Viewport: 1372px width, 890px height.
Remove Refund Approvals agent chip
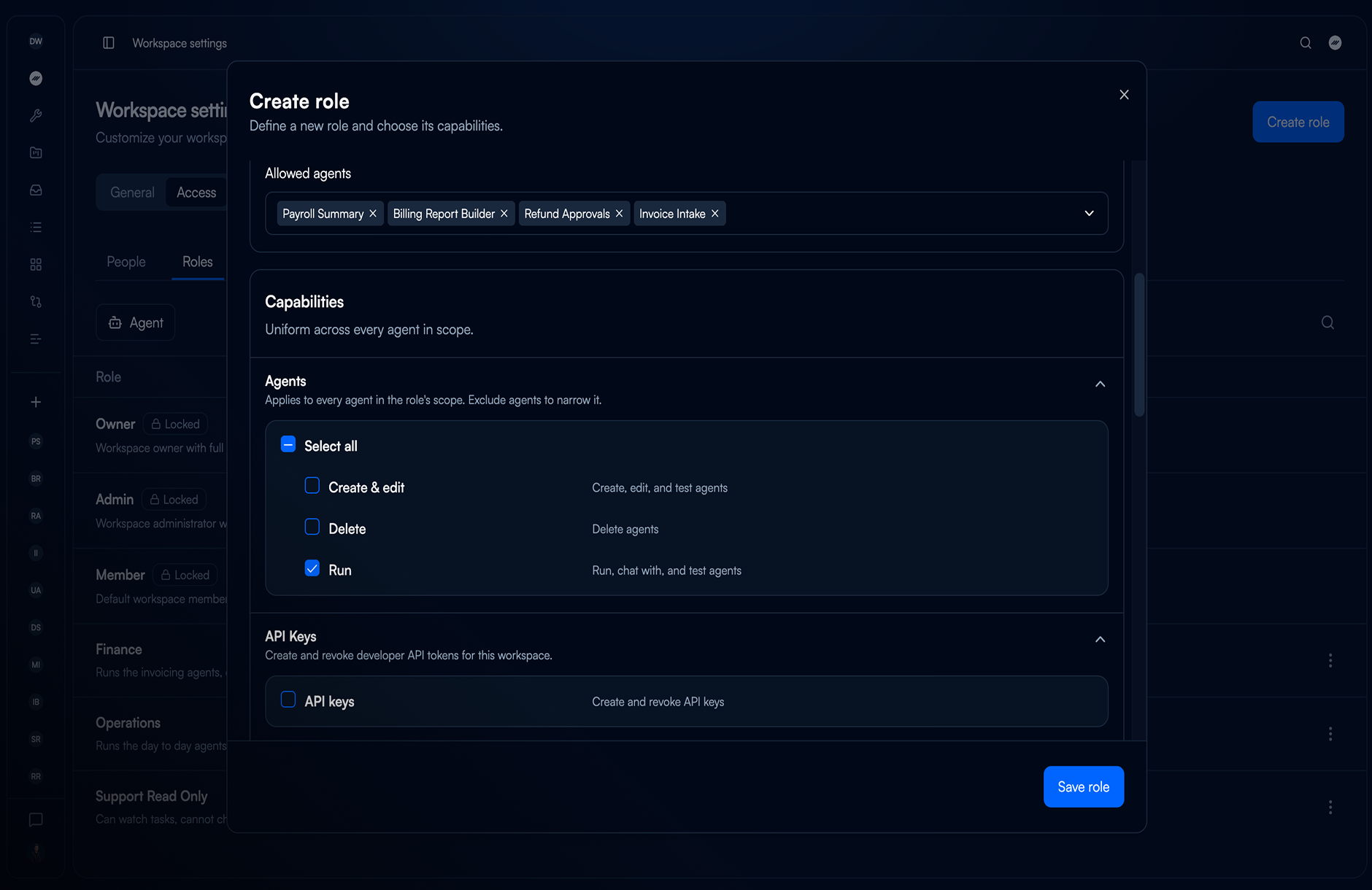tap(619, 214)
